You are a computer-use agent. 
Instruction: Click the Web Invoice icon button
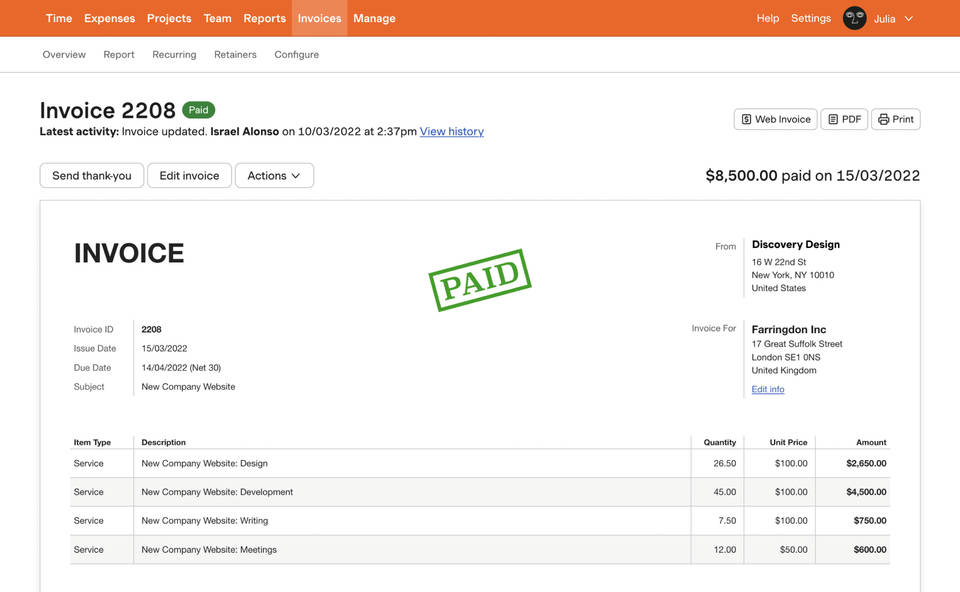pyautogui.click(x=775, y=119)
